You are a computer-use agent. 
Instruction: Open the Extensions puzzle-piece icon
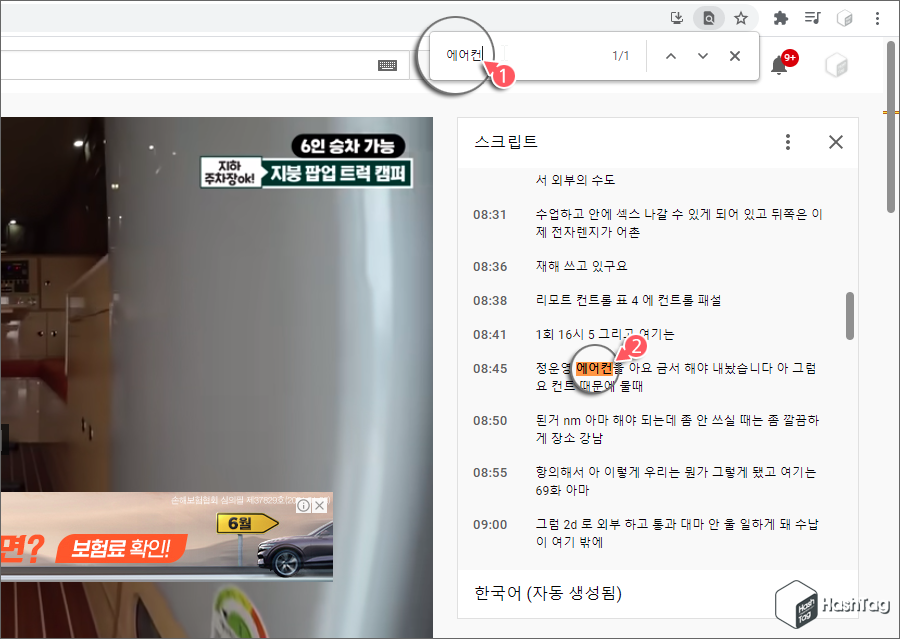[x=779, y=18]
